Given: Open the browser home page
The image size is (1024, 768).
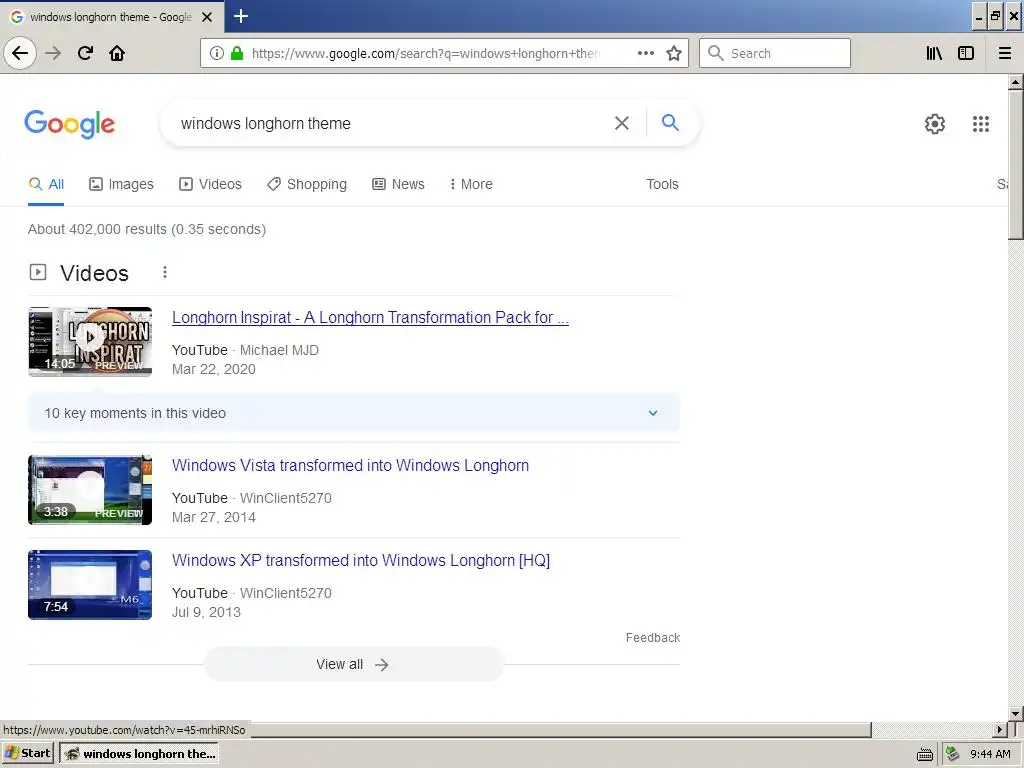Looking at the screenshot, I should [x=117, y=53].
